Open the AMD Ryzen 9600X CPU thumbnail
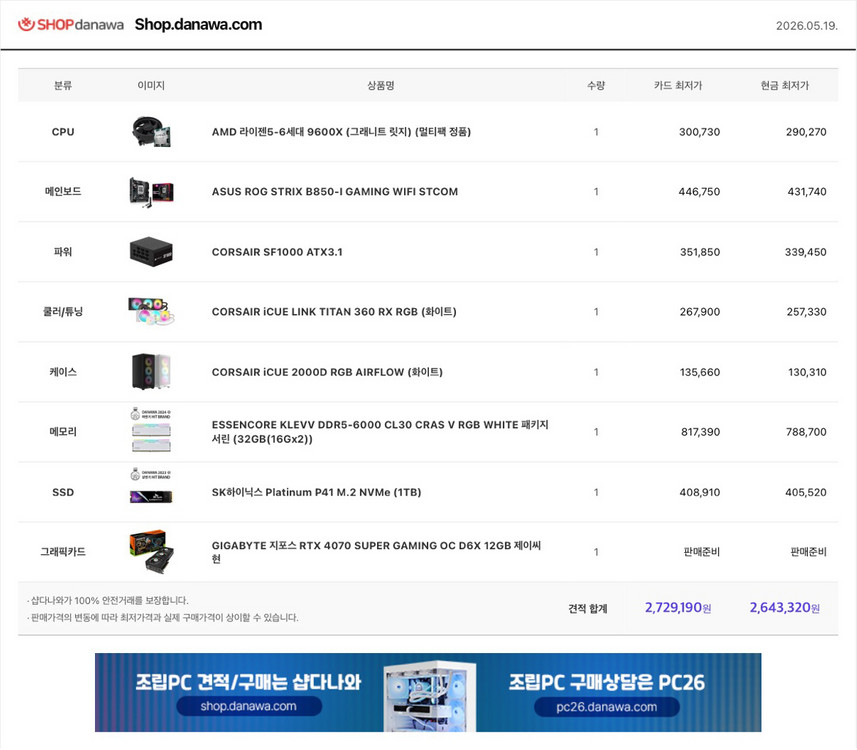The width and height of the screenshot is (857, 750). pos(152,132)
